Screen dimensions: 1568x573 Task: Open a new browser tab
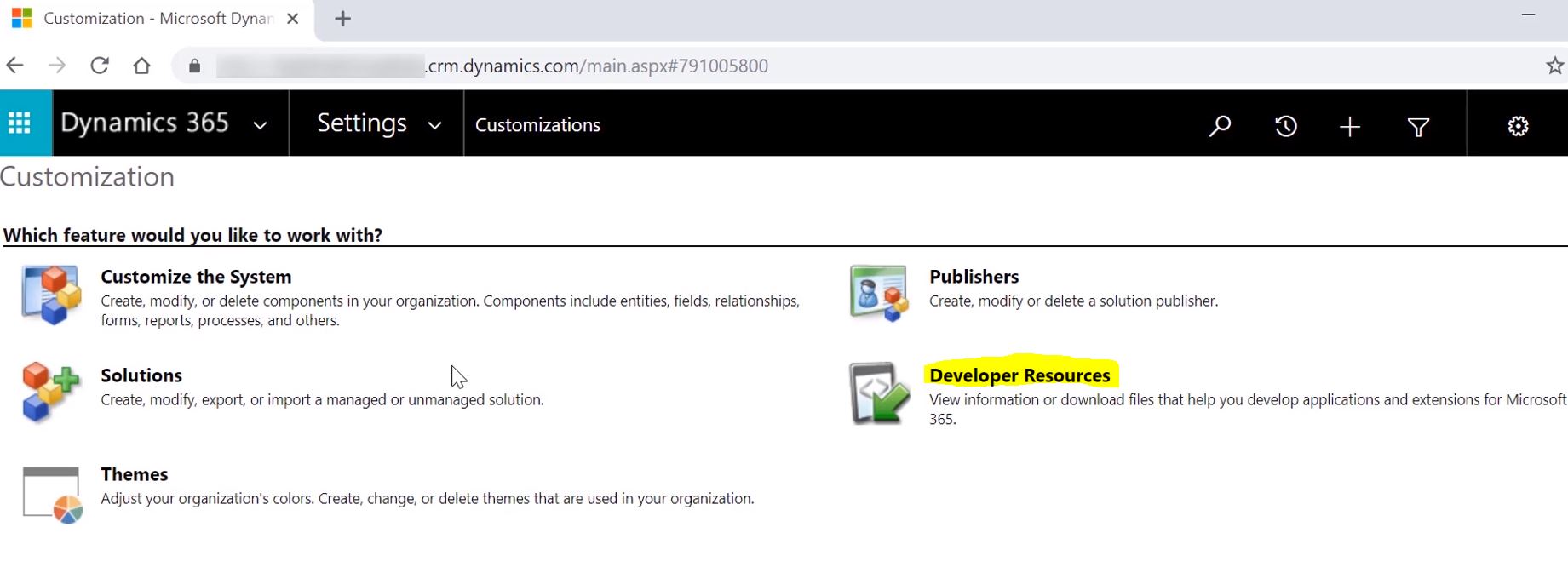pos(342,19)
